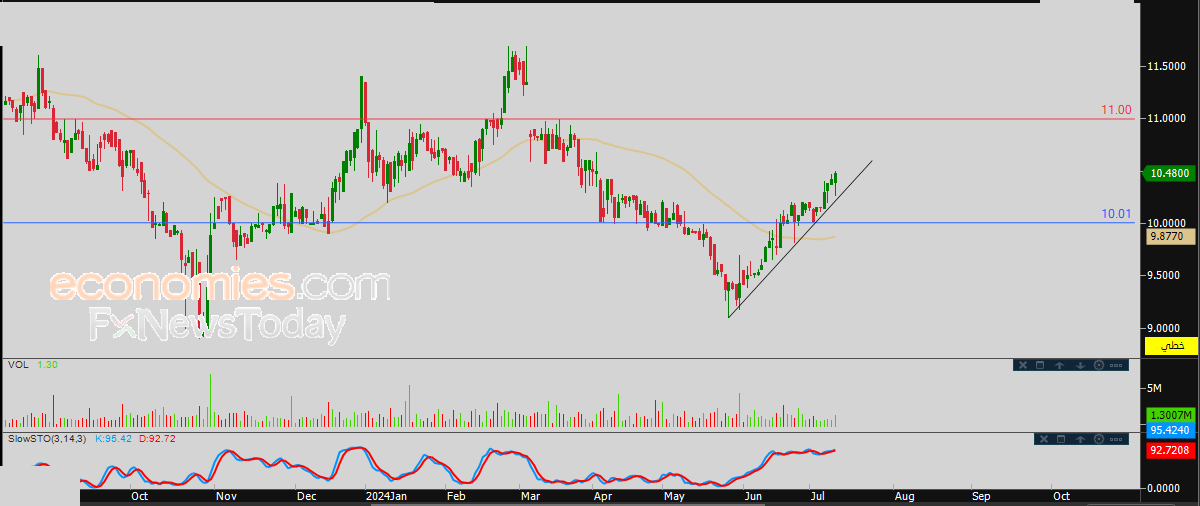Select the 92.7208 stochastic D tag
The height and width of the screenshot is (506, 1200).
coord(1171,452)
